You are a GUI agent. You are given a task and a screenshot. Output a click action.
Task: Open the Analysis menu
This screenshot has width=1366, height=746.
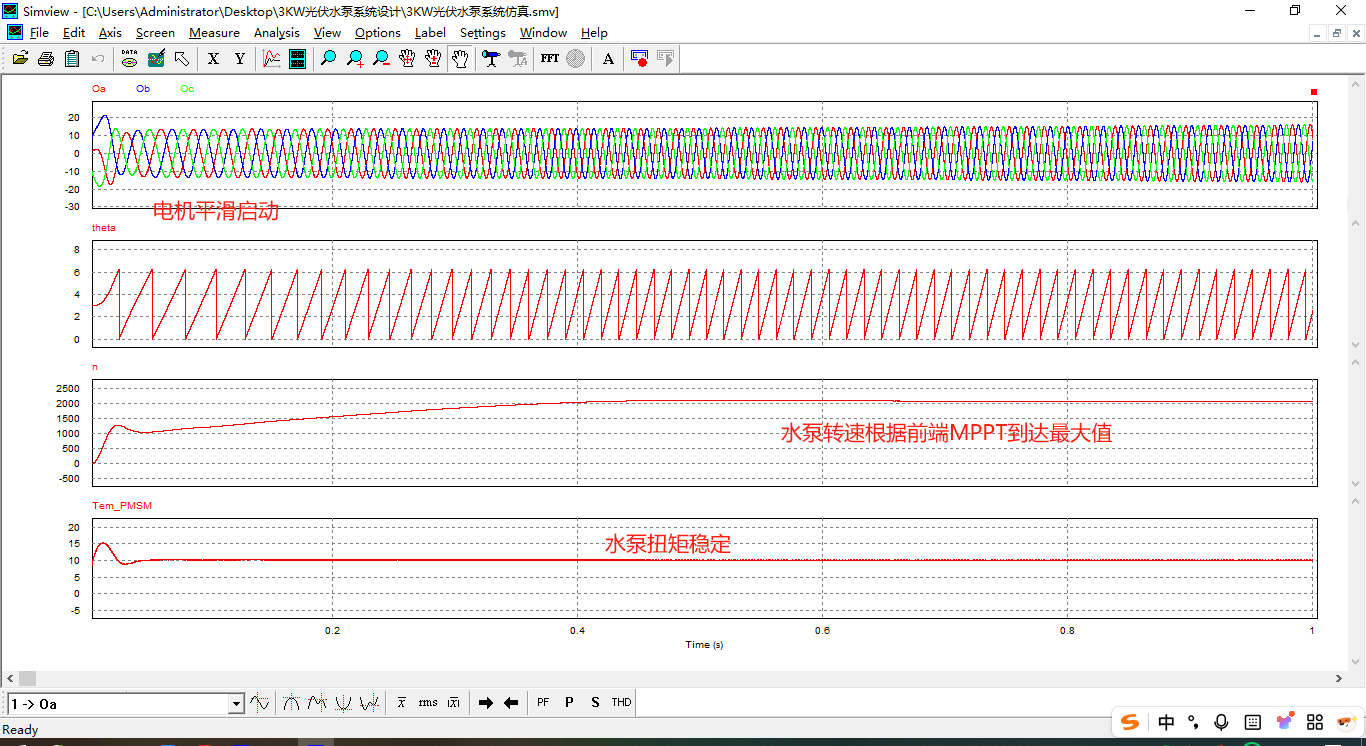276,33
